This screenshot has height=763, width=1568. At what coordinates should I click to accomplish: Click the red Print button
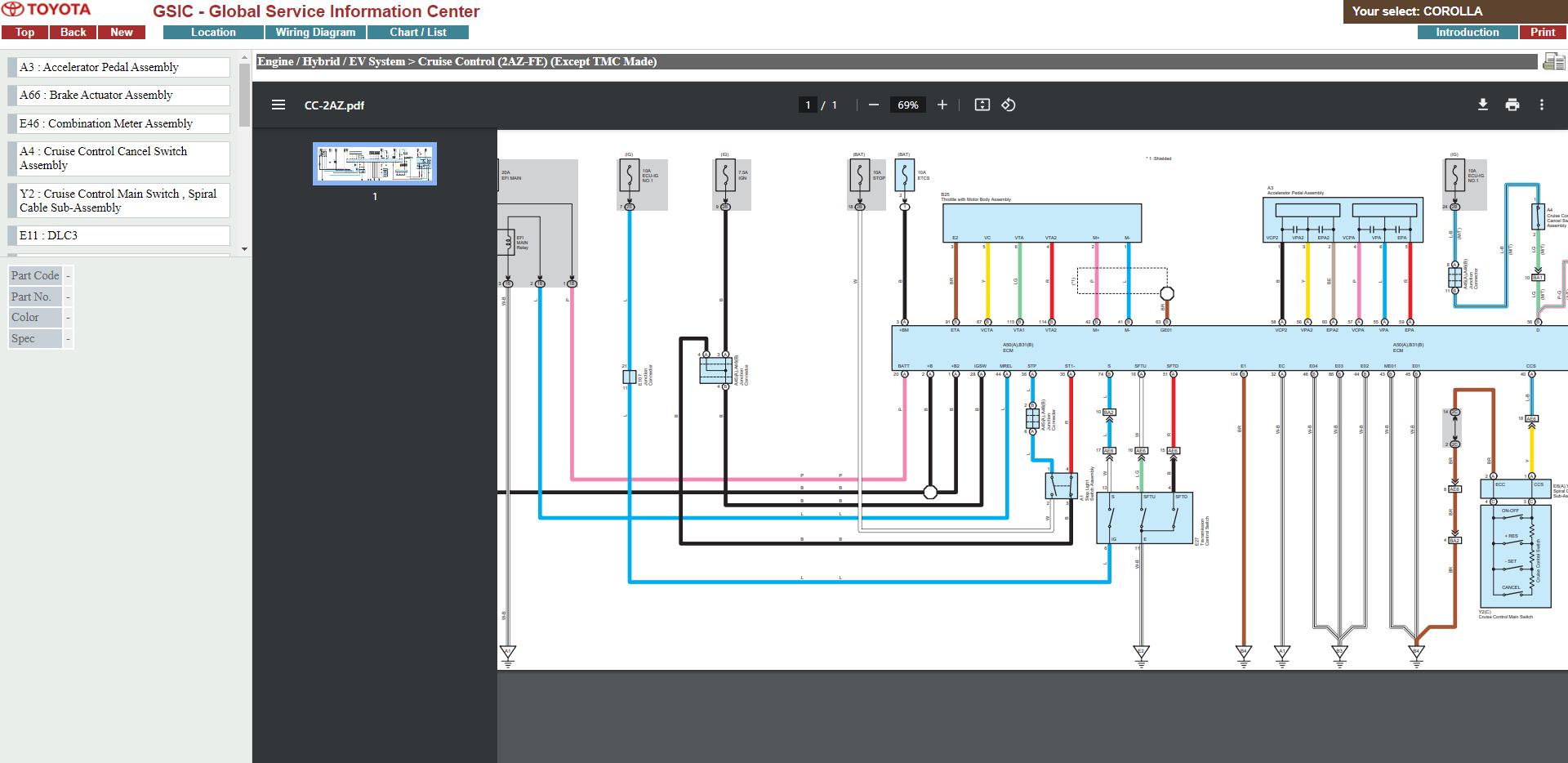tap(1543, 33)
